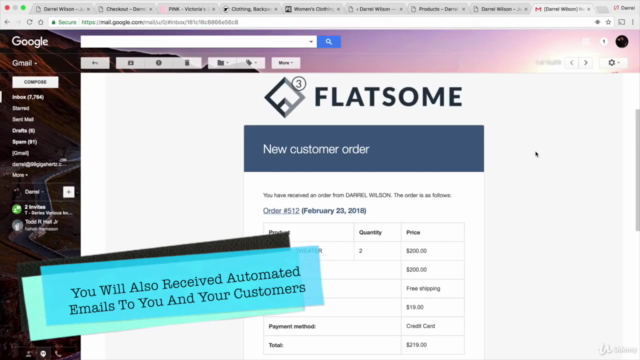Open the Chrome menu dots
640x360 pixels.
(x=633, y=22)
